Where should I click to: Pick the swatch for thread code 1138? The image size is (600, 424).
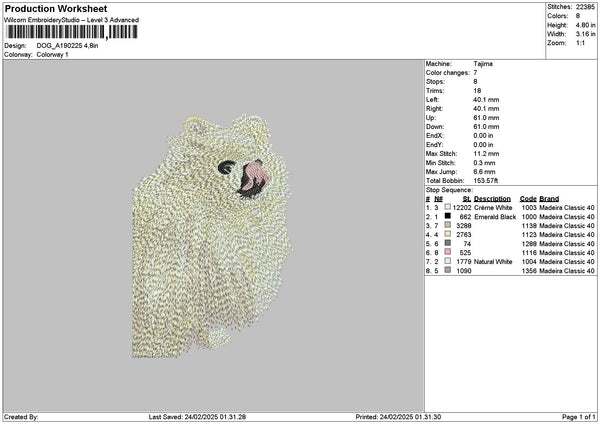point(447,225)
